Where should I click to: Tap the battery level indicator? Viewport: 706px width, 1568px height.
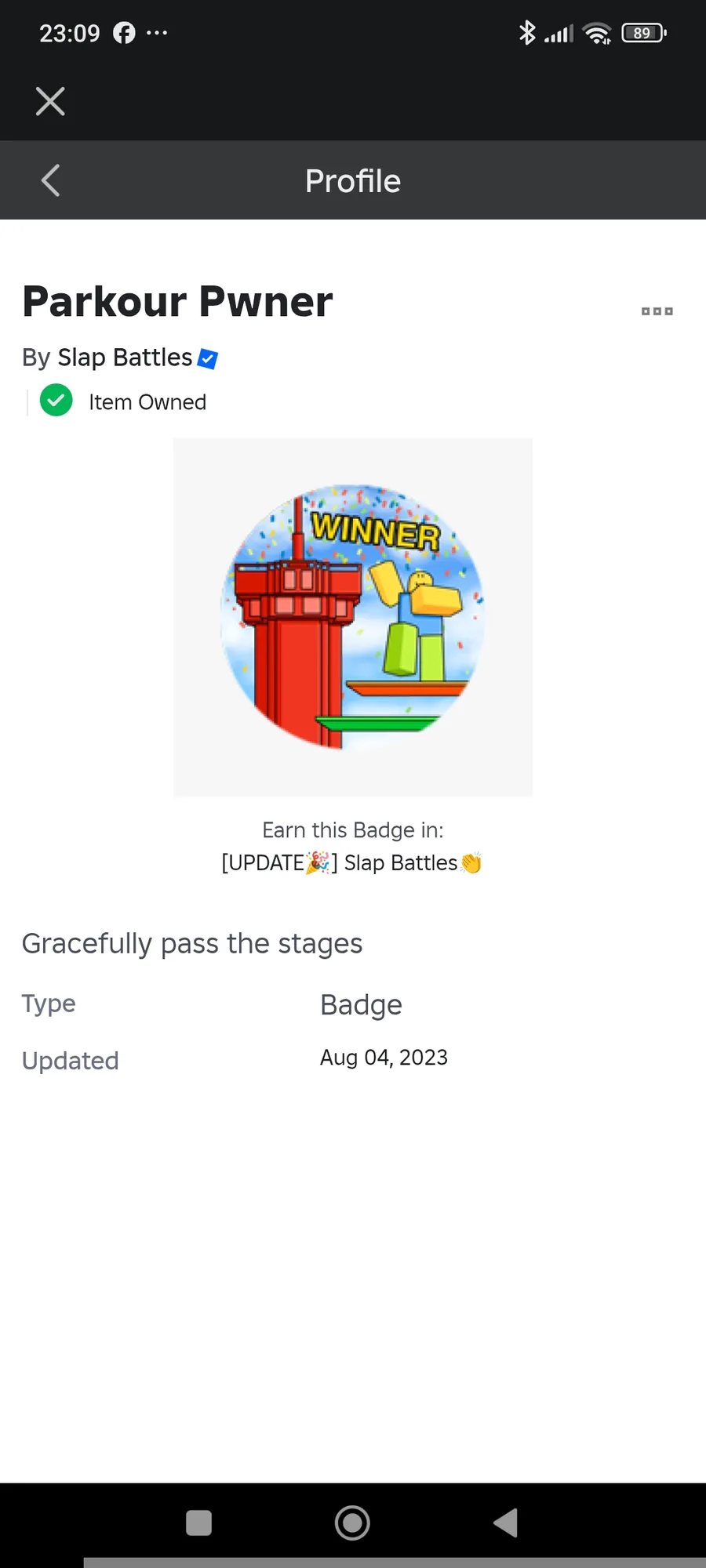[x=644, y=33]
